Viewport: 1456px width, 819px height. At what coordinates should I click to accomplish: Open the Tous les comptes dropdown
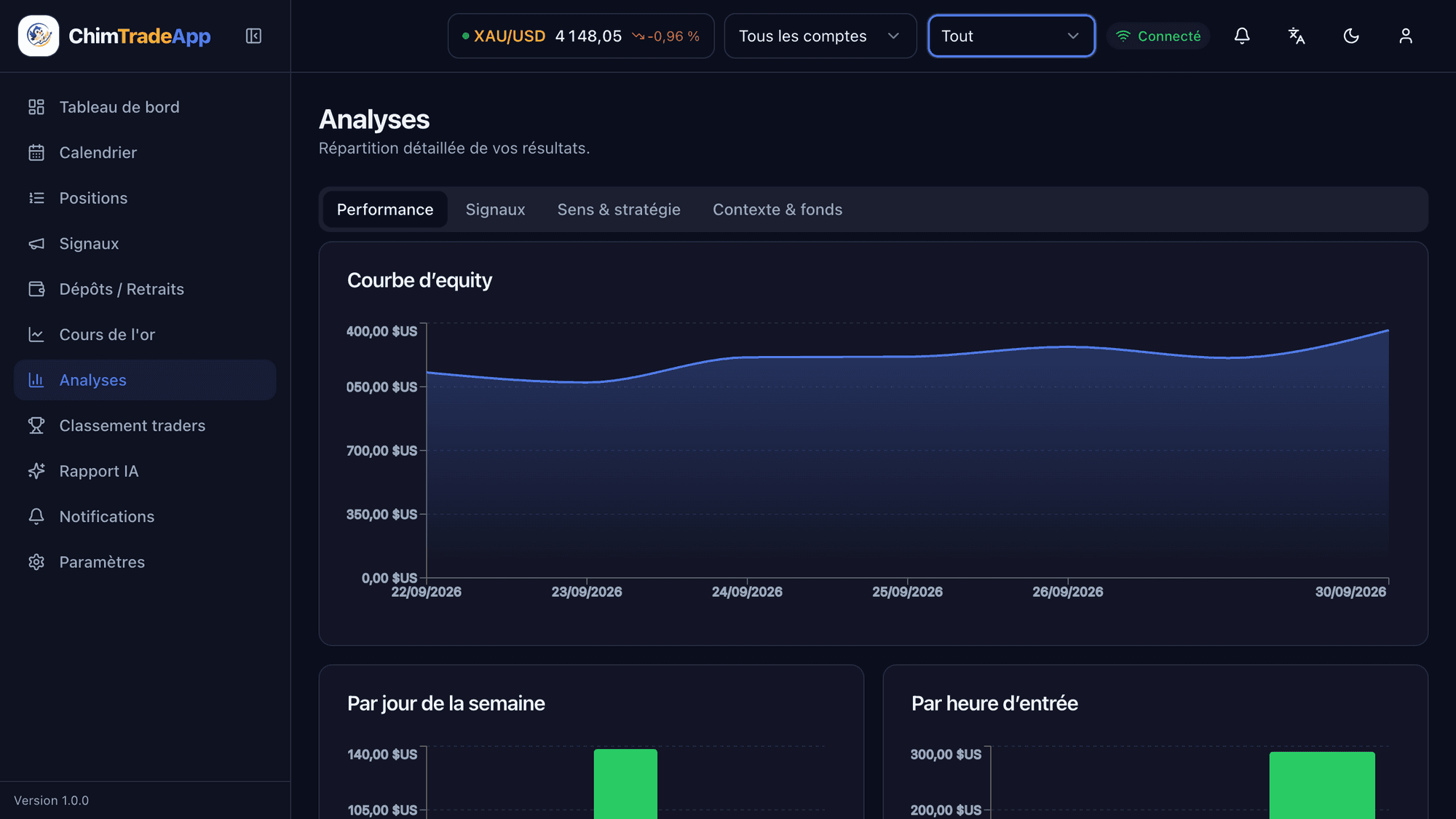click(x=820, y=36)
